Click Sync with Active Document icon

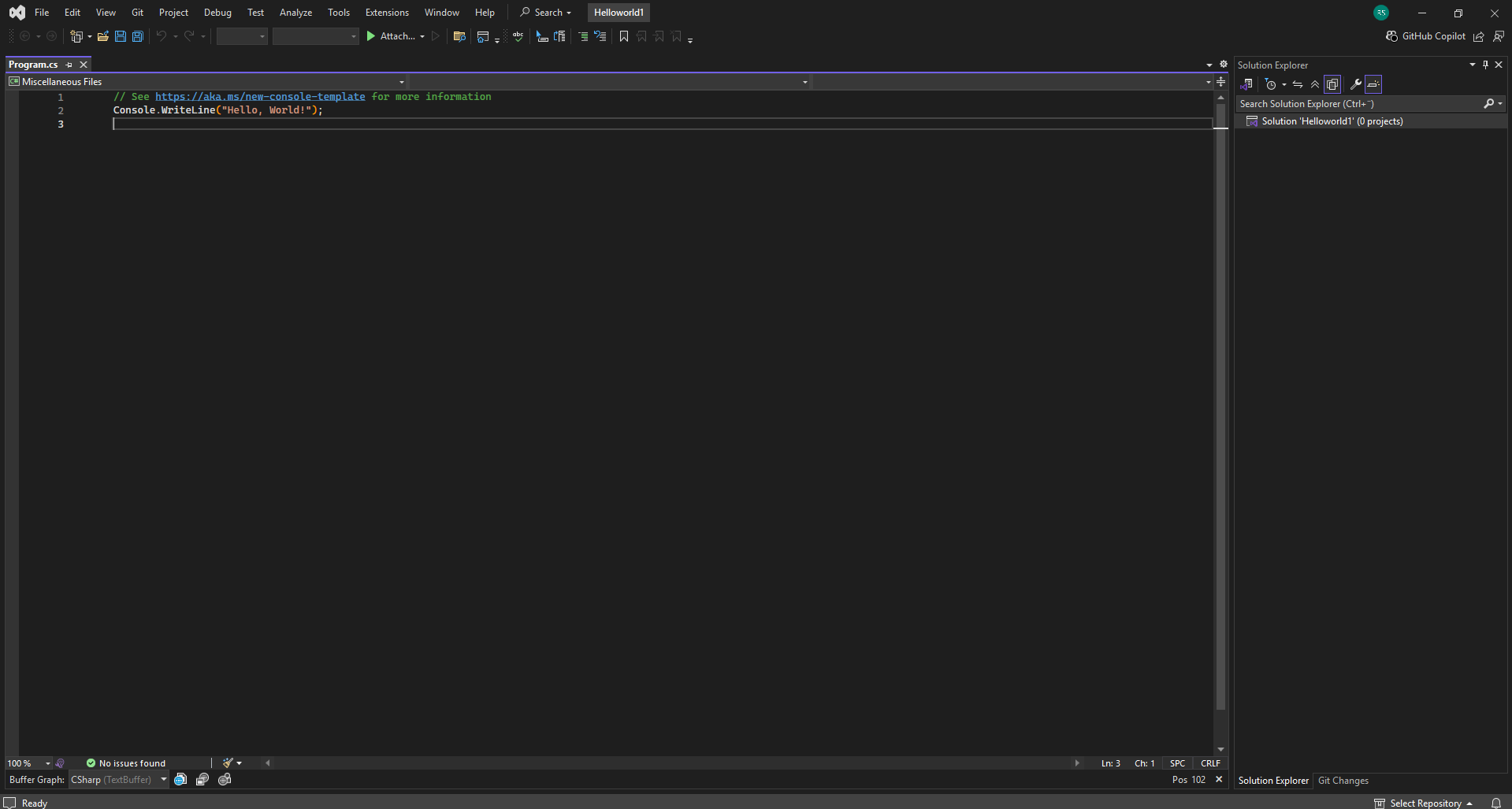tap(1298, 84)
